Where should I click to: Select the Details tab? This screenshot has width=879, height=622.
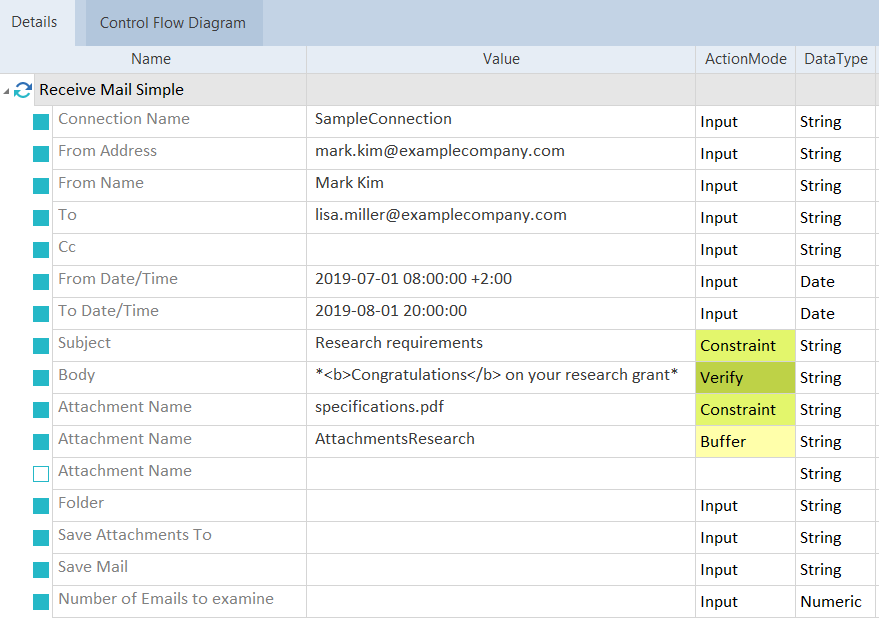[x=34, y=22]
